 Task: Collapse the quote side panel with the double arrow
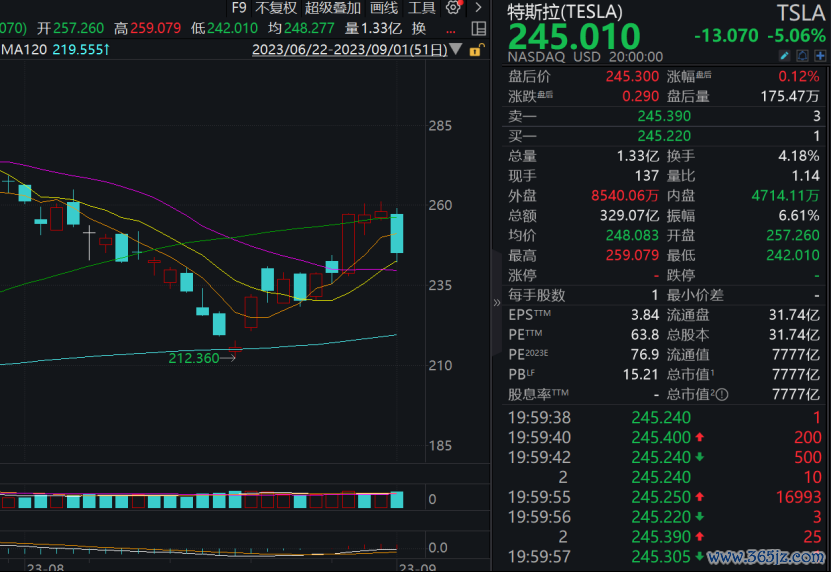click(x=497, y=303)
